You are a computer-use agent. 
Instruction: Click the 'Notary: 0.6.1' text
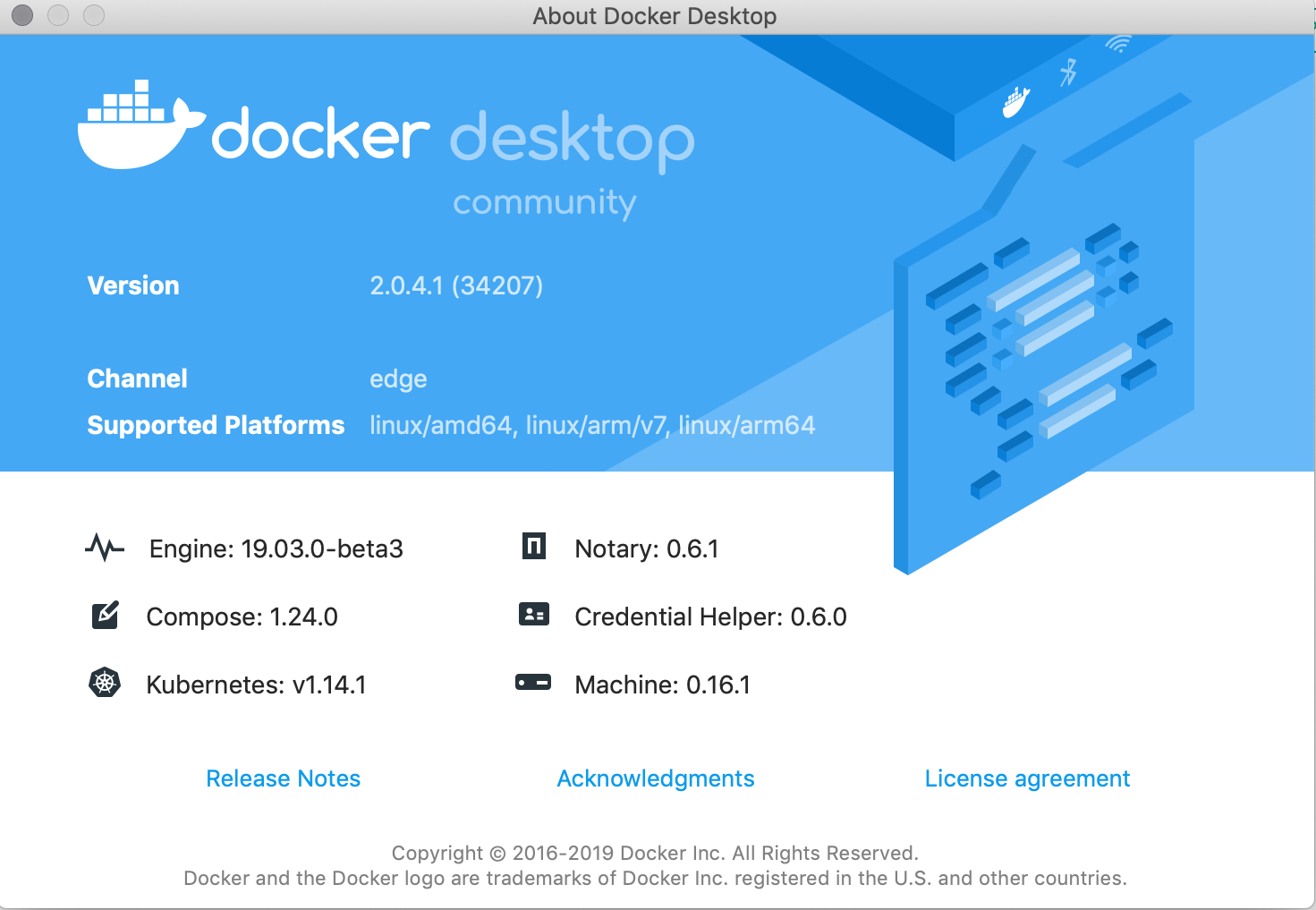point(646,549)
